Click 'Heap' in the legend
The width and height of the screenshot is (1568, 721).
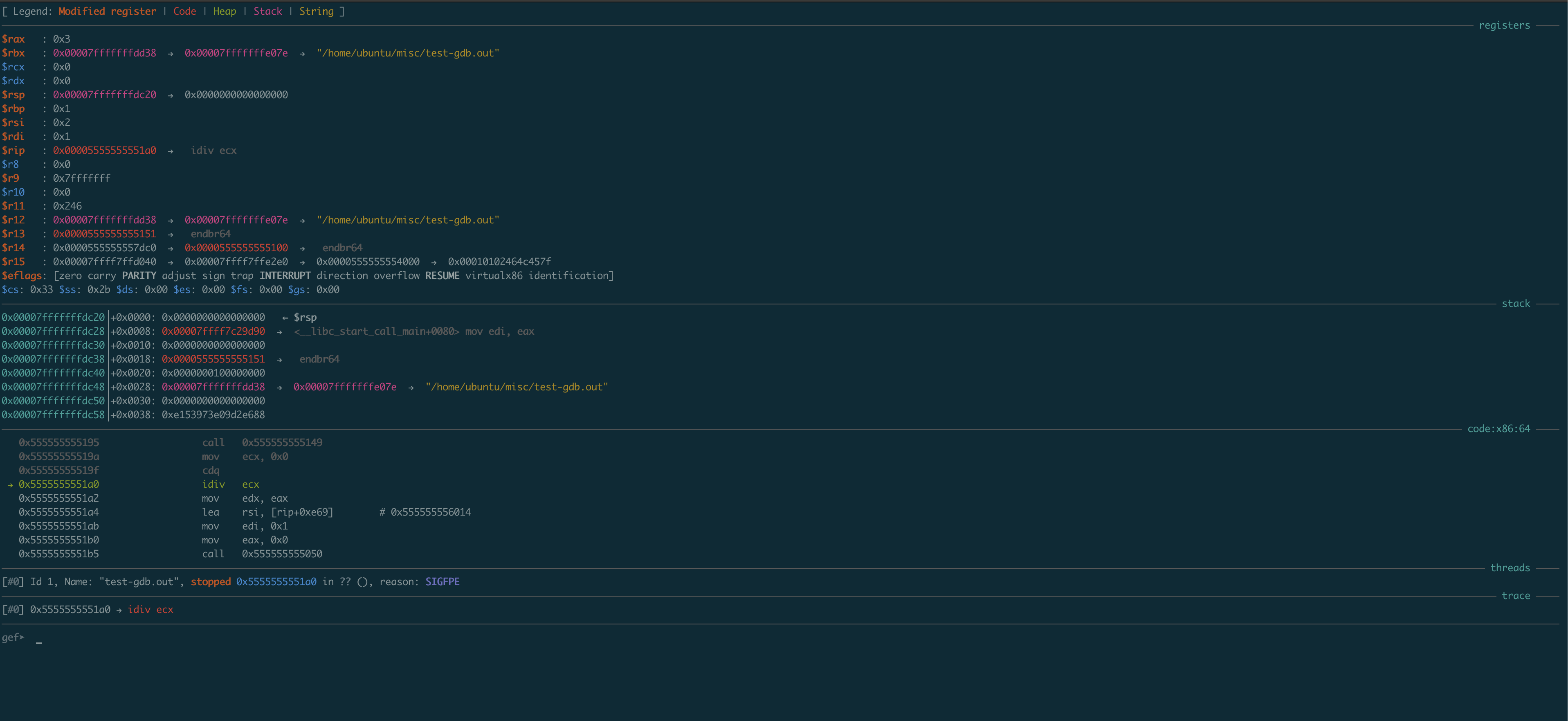(225, 11)
